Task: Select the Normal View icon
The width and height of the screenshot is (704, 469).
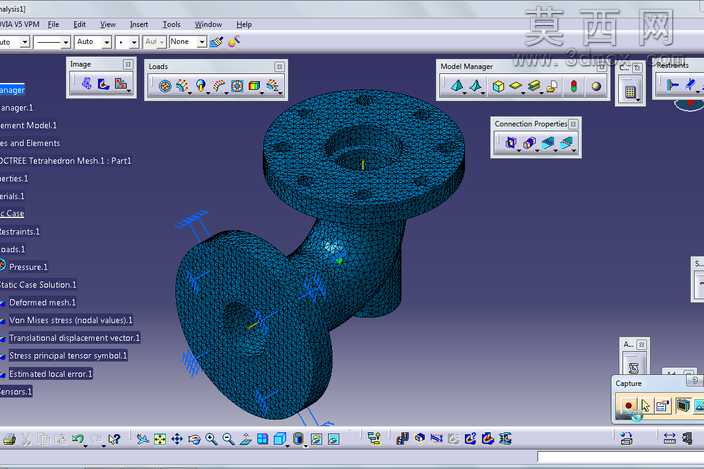Action: pyautogui.click(x=246, y=439)
